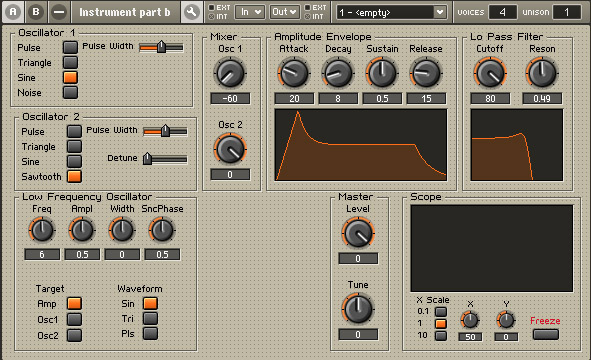Click the Scope X value 50
This screenshot has height=360, width=591.
(470, 337)
